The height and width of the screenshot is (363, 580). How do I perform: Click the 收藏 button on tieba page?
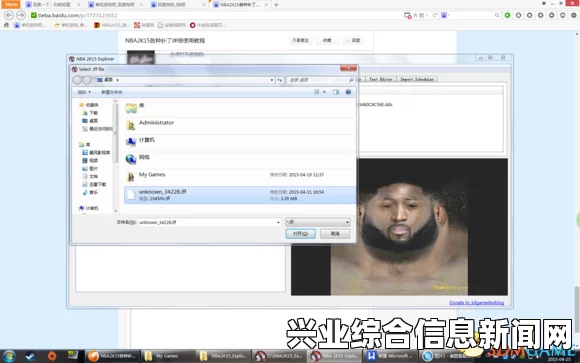(x=327, y=40)
